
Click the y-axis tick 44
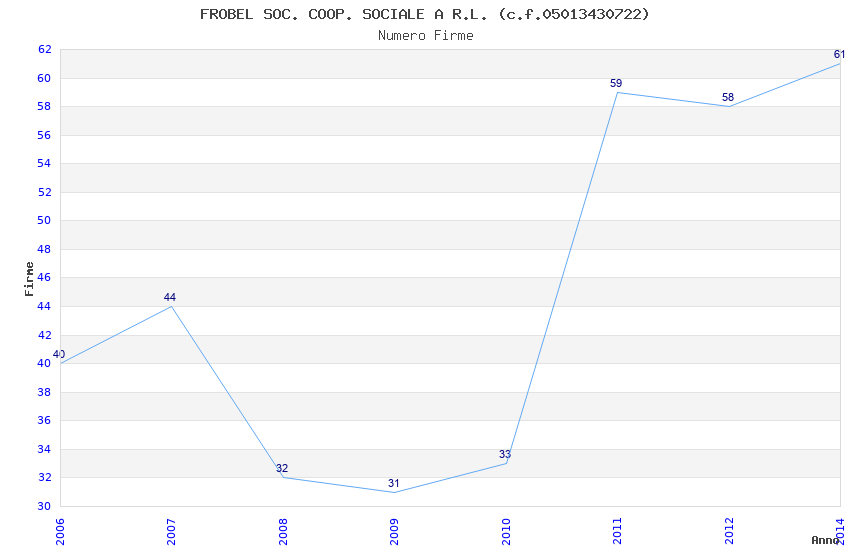point(44,306)
